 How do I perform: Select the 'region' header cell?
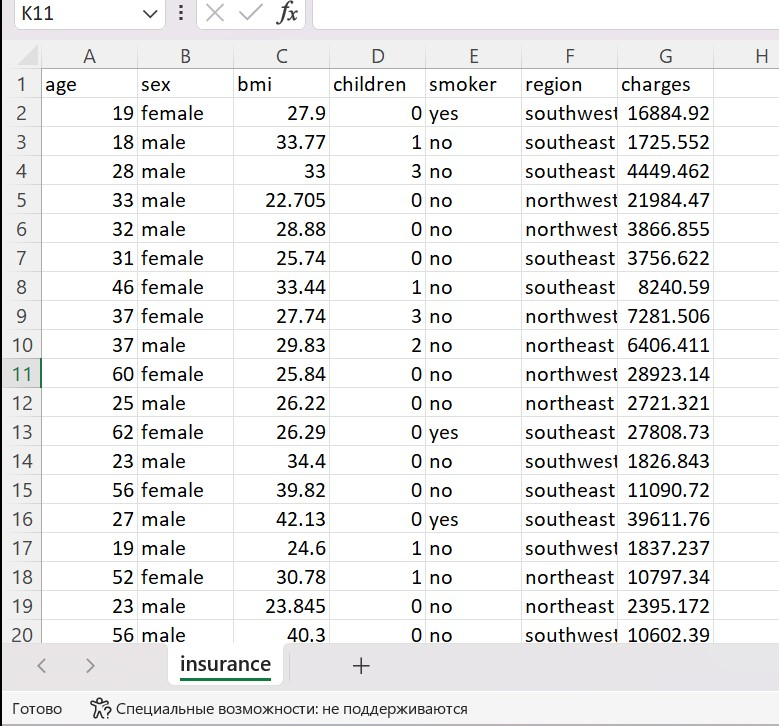point(569,84)
